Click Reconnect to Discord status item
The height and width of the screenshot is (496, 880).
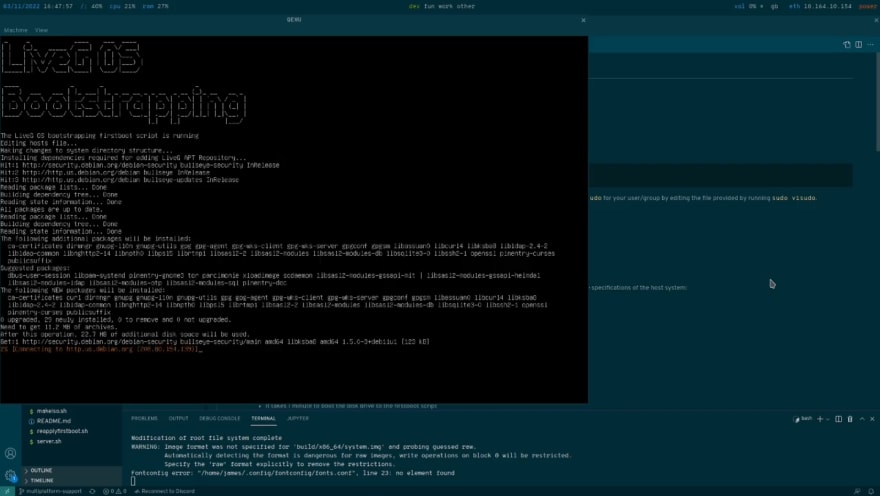pyautogui.click(x=164, y=491)
